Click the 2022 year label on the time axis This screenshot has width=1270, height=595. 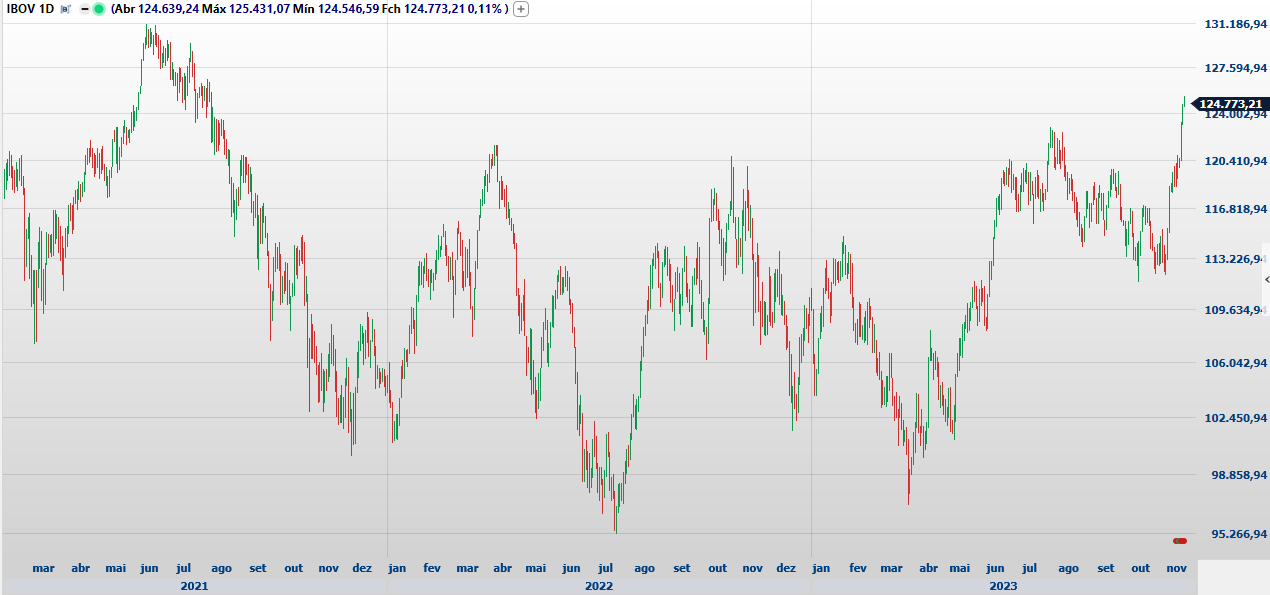point(599,586)
